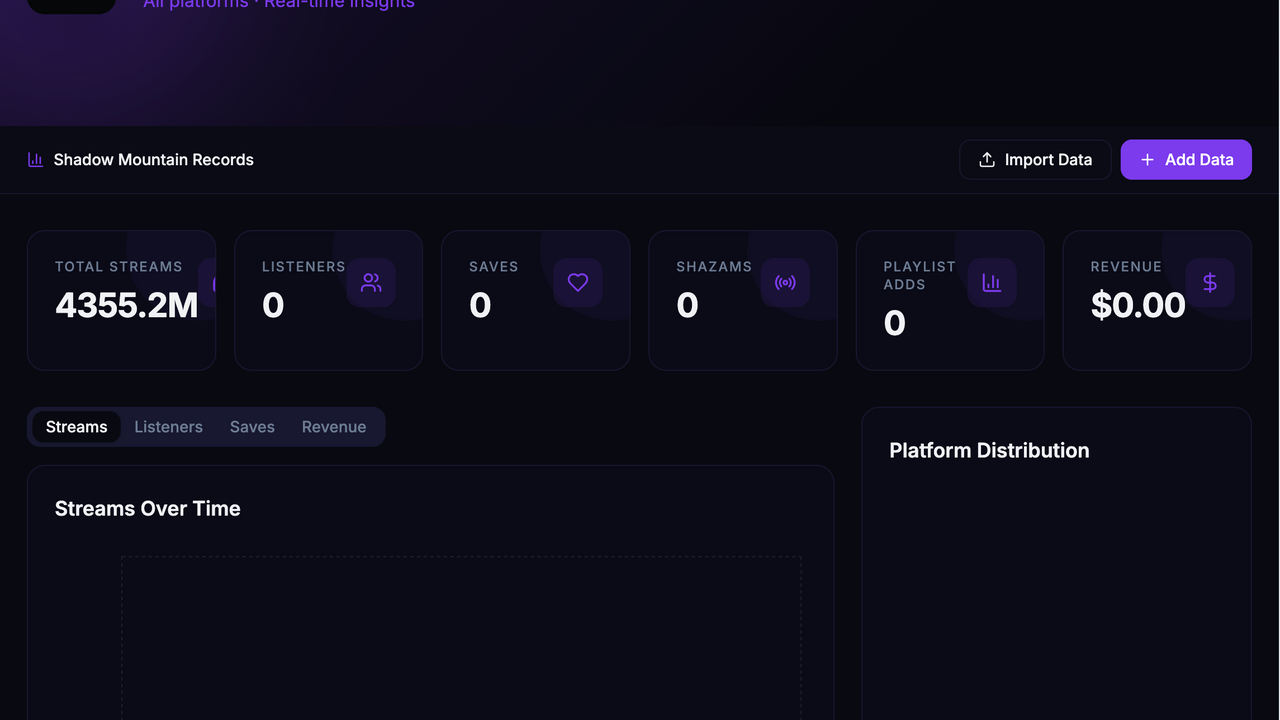Click the Streams Over Time chart area
Image resolution: width=1280 pixels, height=720 pixels.
point(461,638)
